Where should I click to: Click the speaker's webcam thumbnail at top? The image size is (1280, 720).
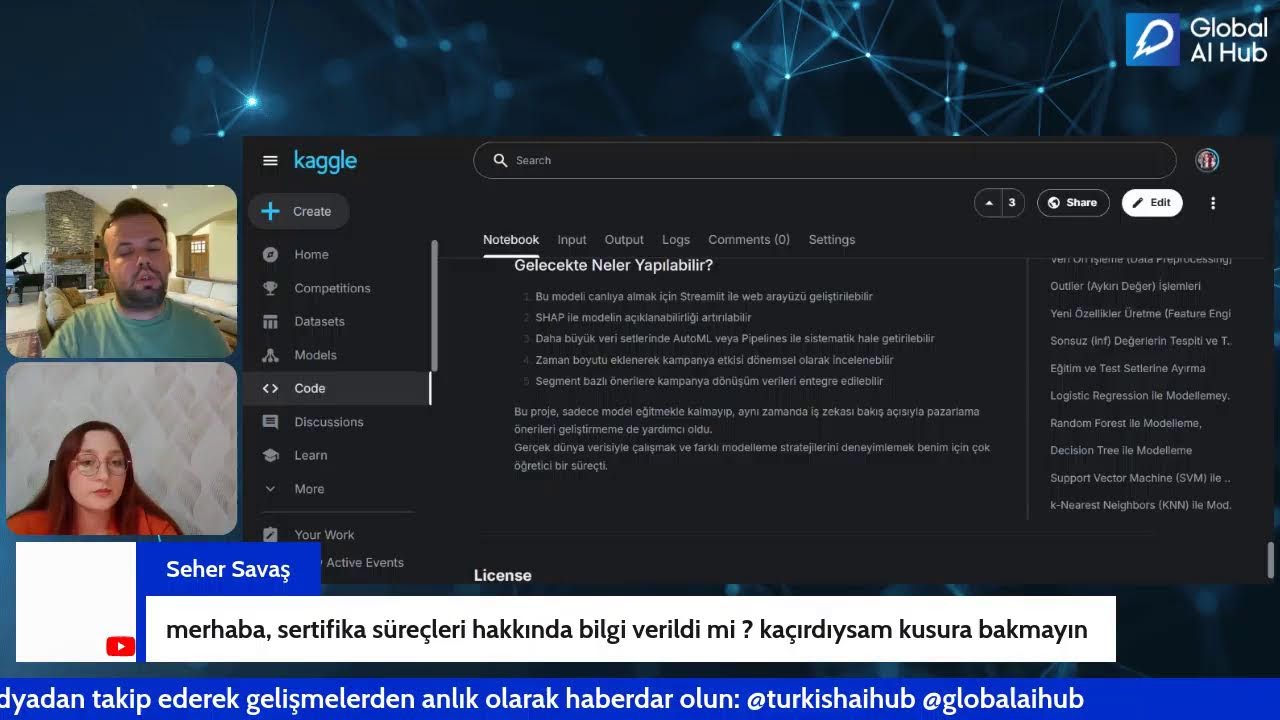pyautogui.click(x=121, y=271)
